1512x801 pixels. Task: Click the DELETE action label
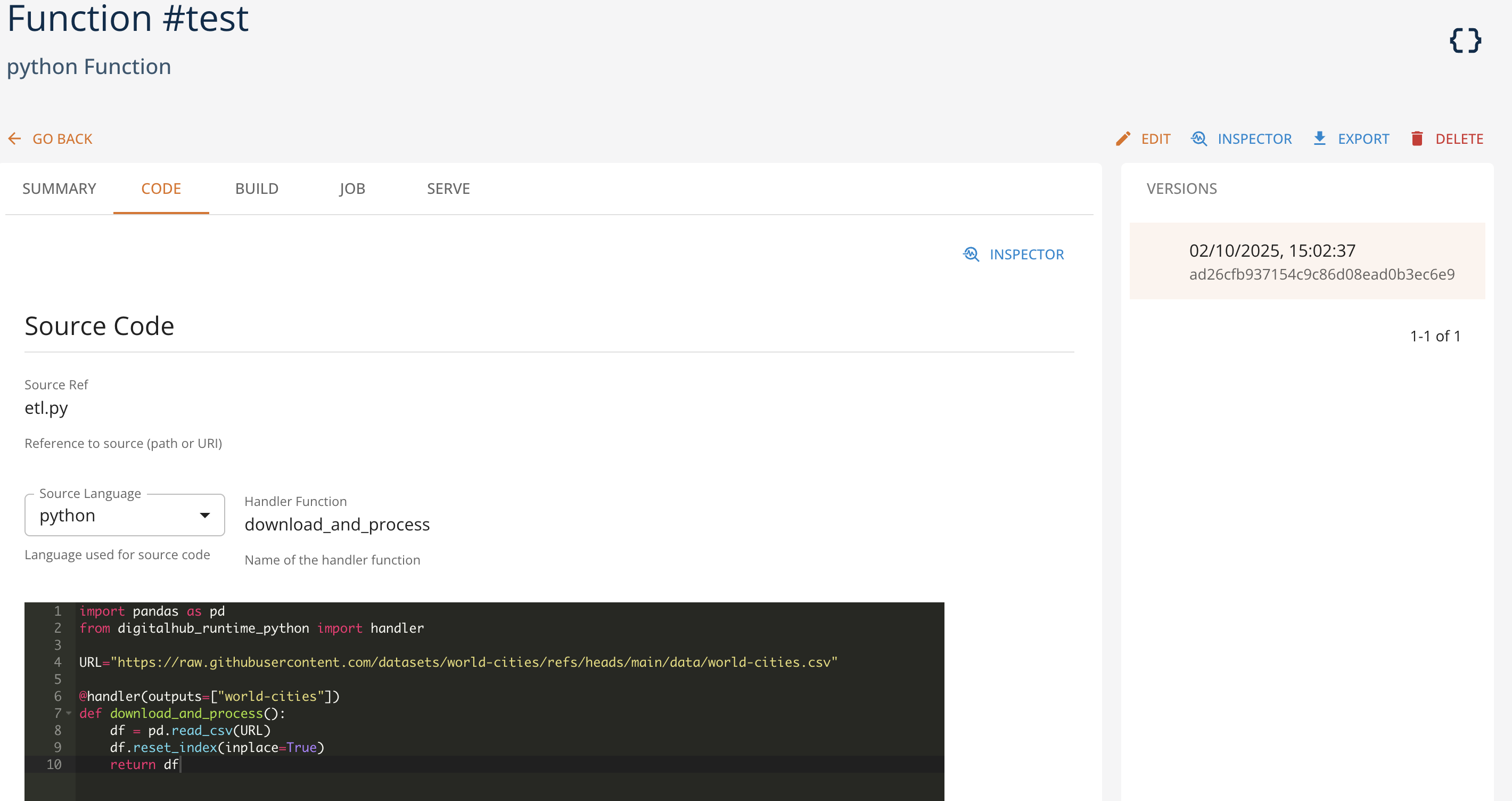1459,138
